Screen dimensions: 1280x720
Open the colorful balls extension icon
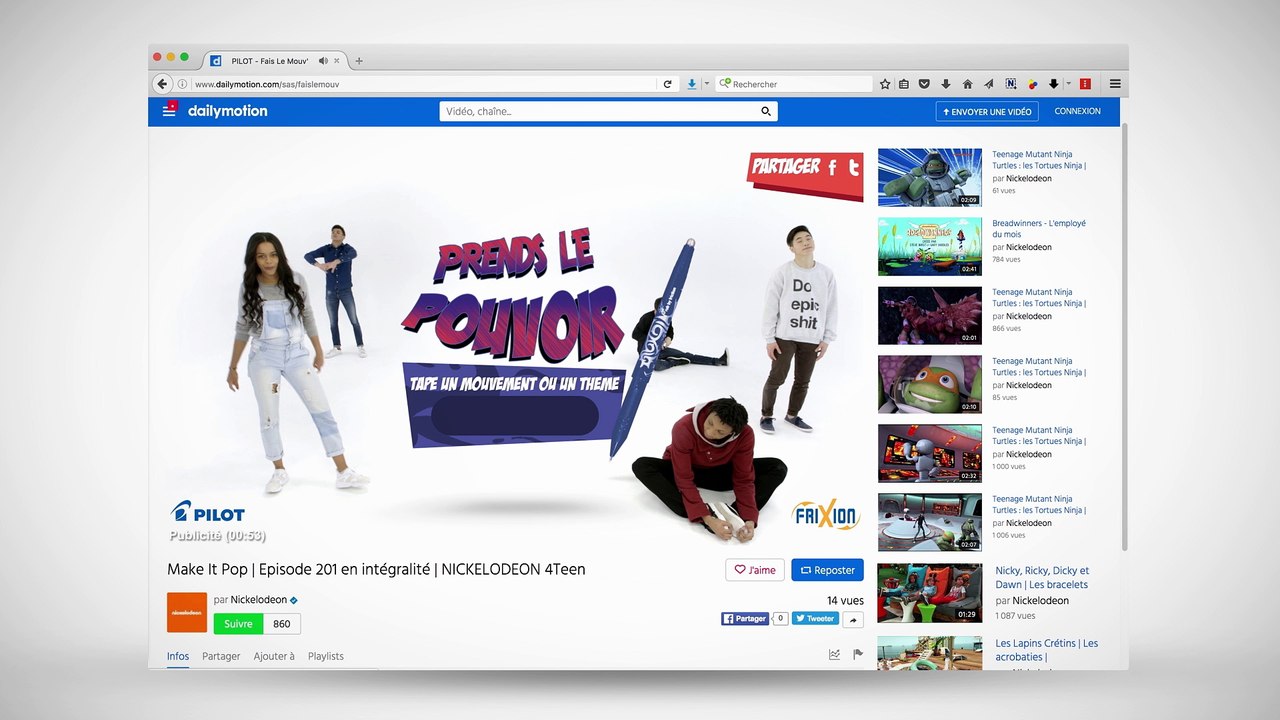1032,84
